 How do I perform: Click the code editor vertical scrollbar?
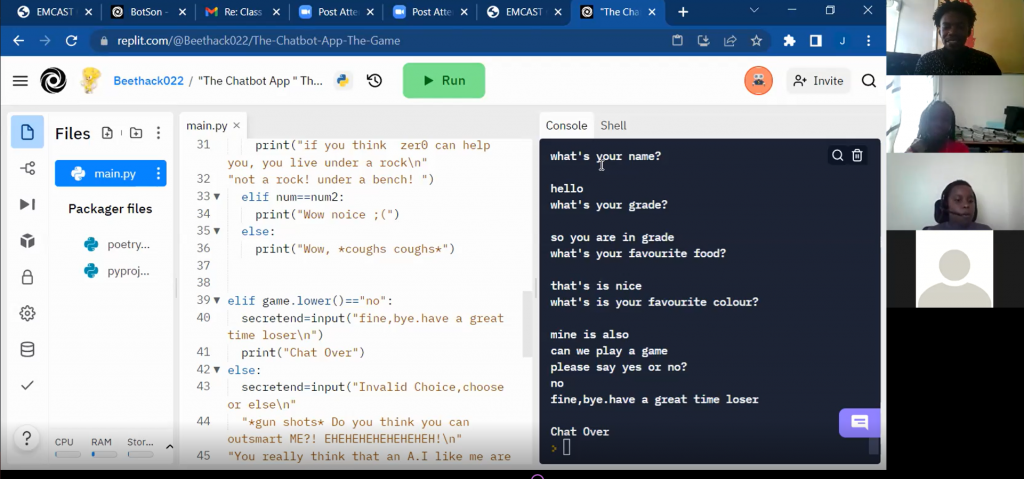pyautogui.click(x=528, y=323)
